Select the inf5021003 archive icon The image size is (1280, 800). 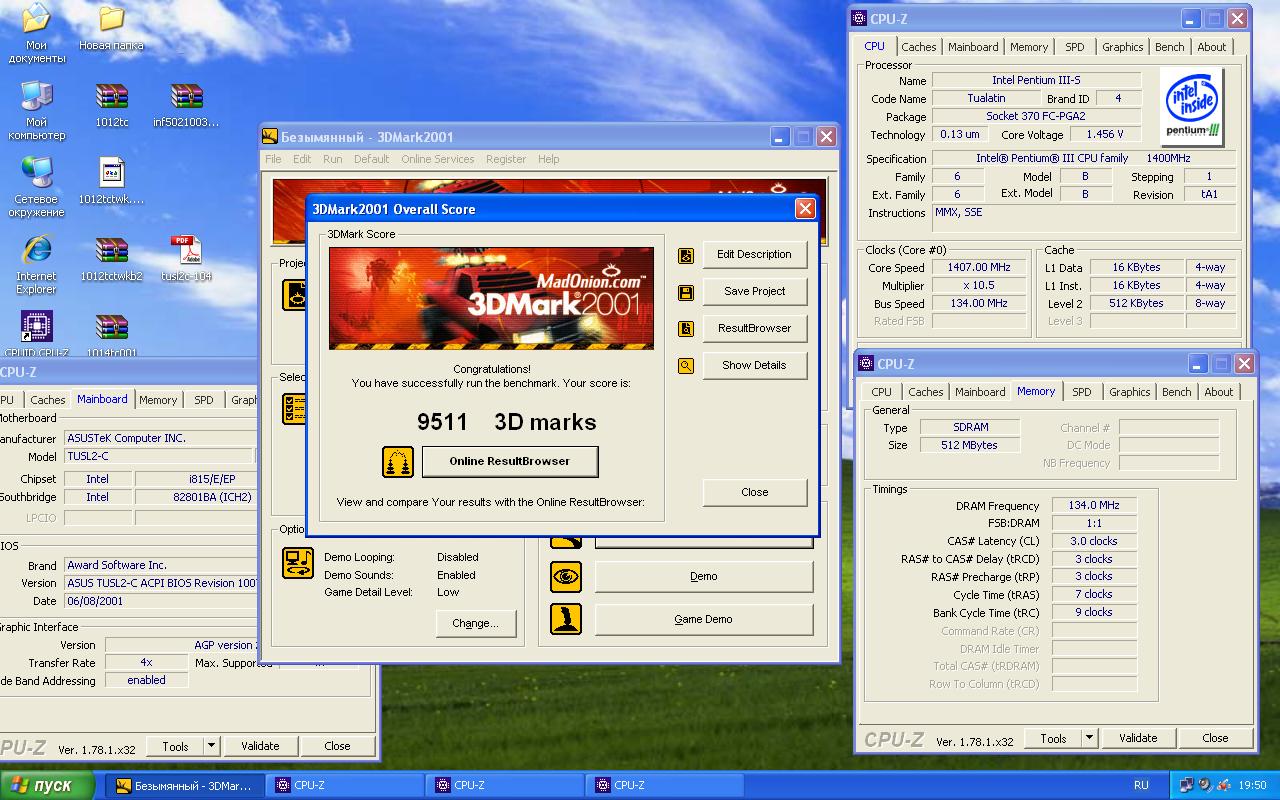tap(186, 106)
